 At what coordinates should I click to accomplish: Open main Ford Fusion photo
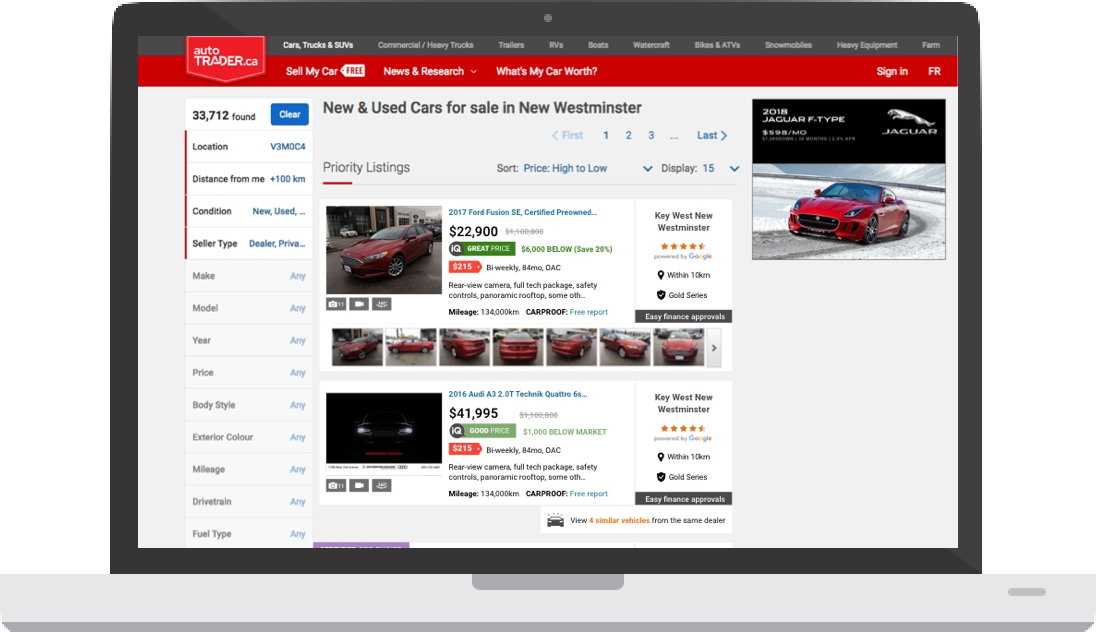(384, 250)
